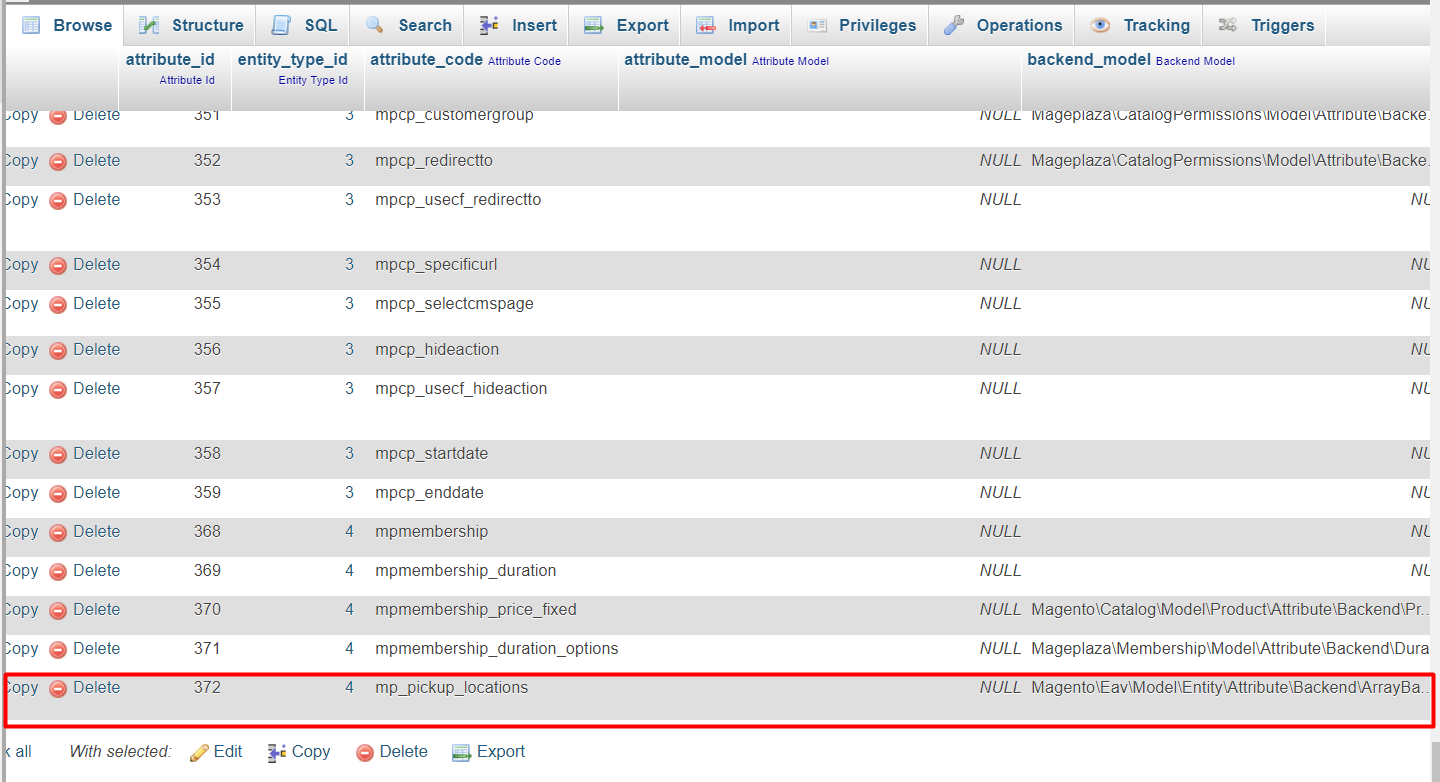Viewport: 1440px width, 782px height.
Task: Click Delete icon for attribute 372 row
Action: point(58,688)
